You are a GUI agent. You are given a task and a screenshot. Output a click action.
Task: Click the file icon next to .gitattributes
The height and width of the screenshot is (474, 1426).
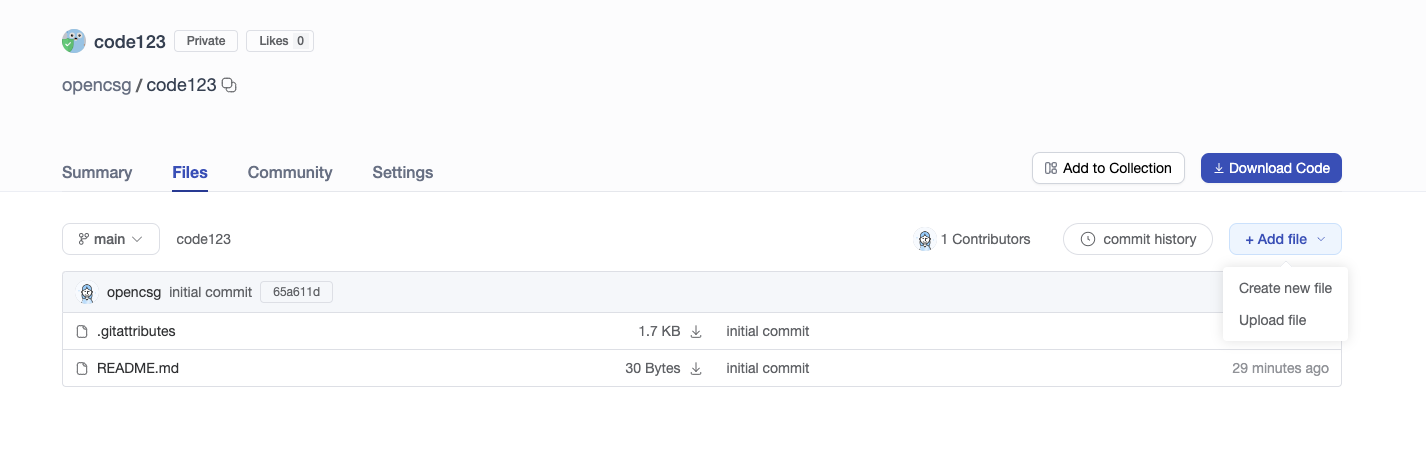83,331
